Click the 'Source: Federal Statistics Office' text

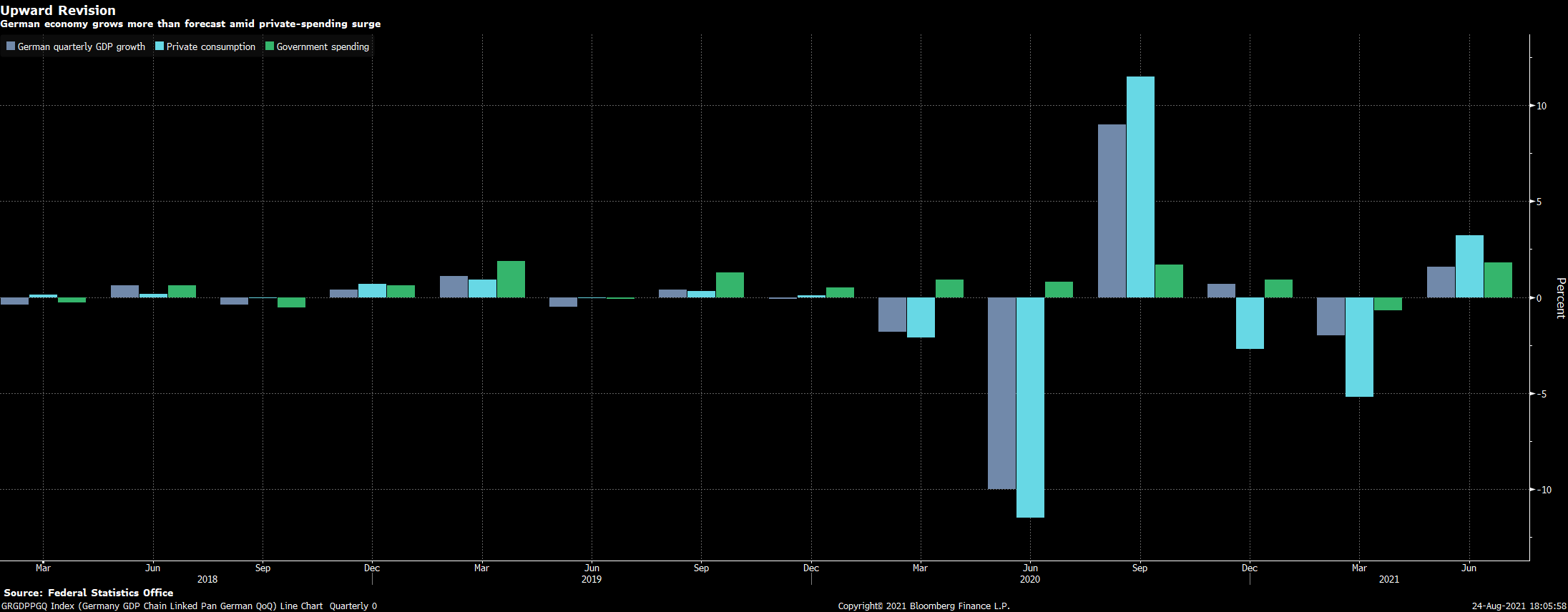[x=89, y=593]
